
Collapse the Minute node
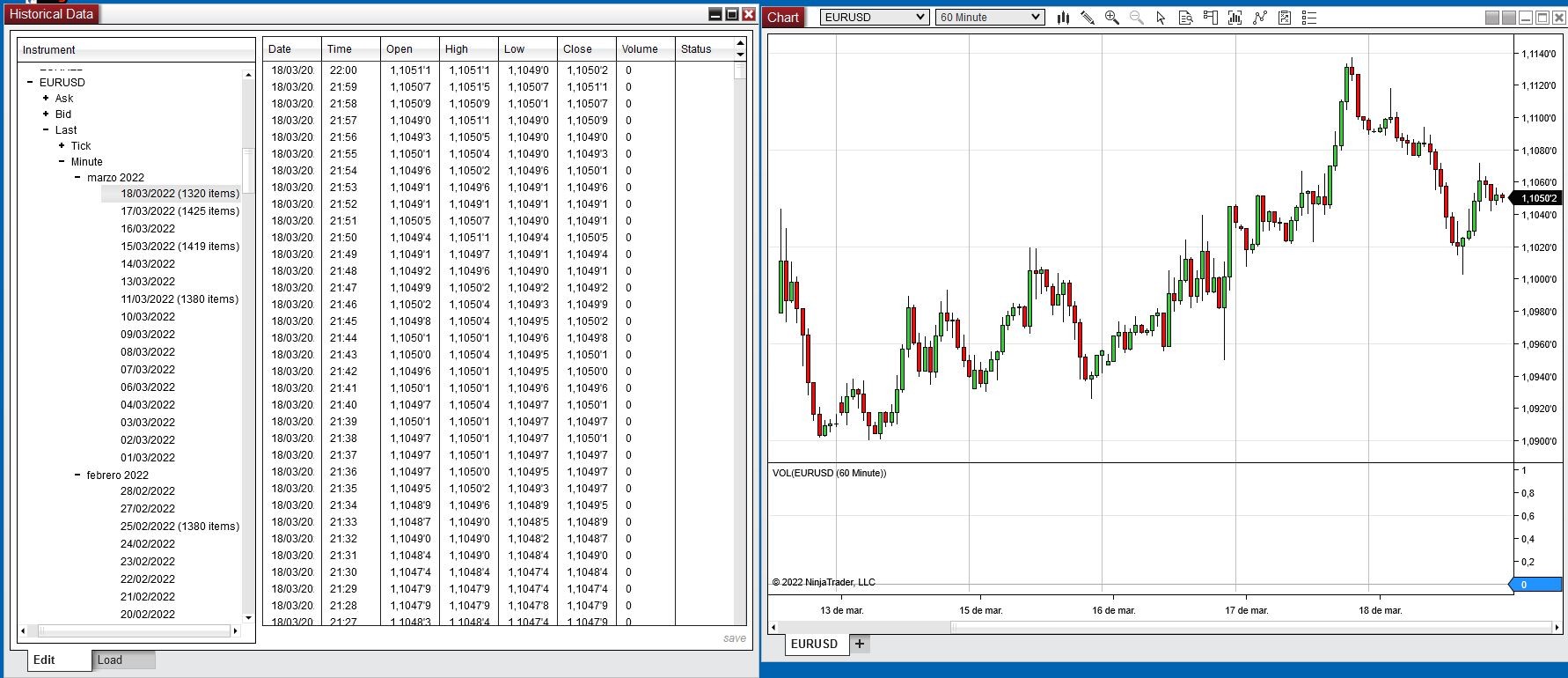(62, 162)
